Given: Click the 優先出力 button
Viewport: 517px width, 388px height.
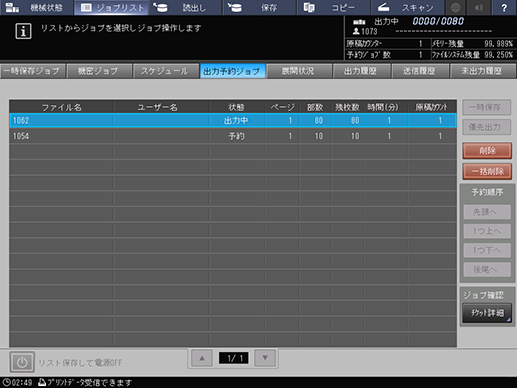Looking at the screenshot, I should 486,127.
